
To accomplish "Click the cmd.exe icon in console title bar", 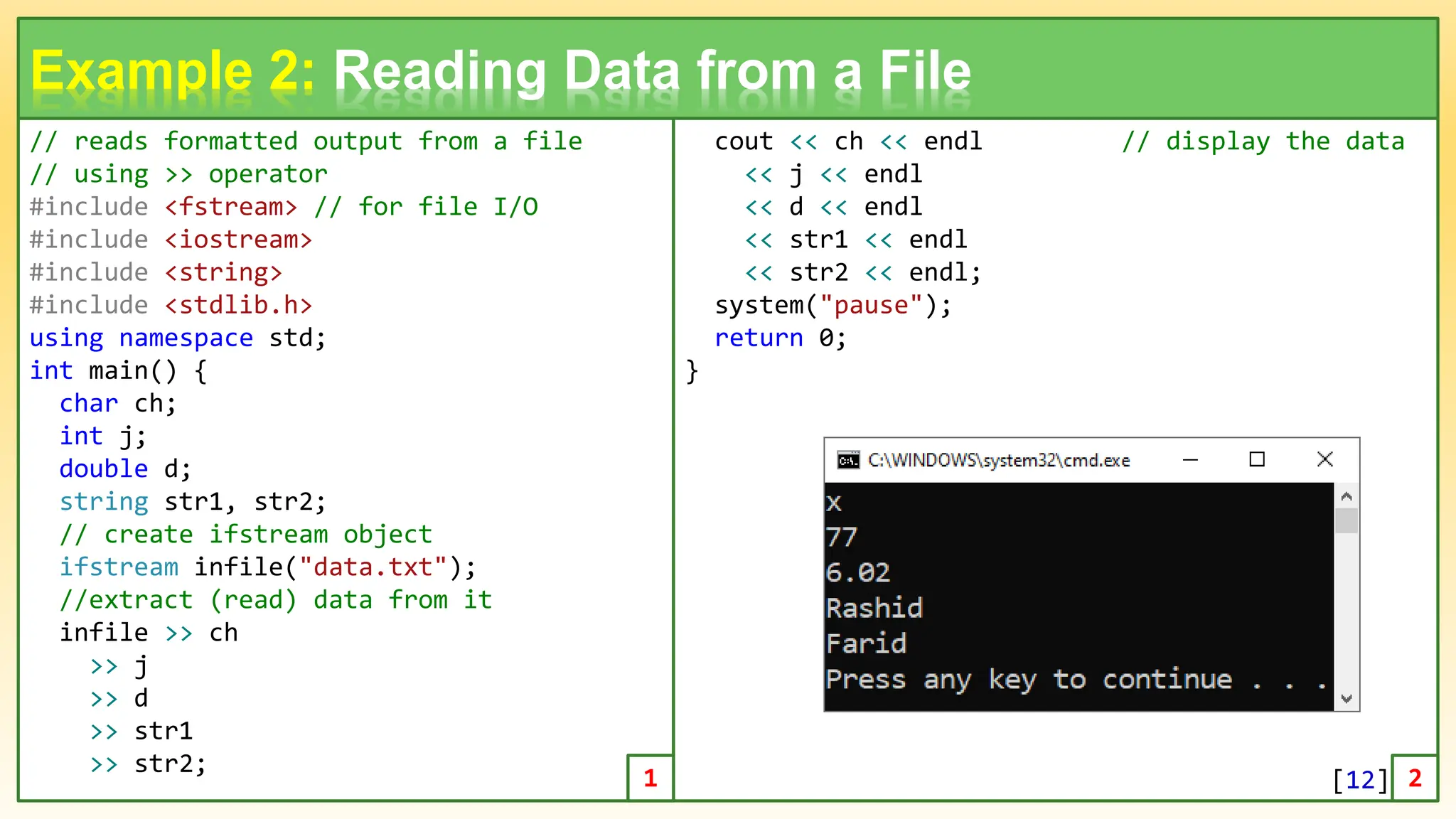I will pyautogui.click(x=848, y=461).
